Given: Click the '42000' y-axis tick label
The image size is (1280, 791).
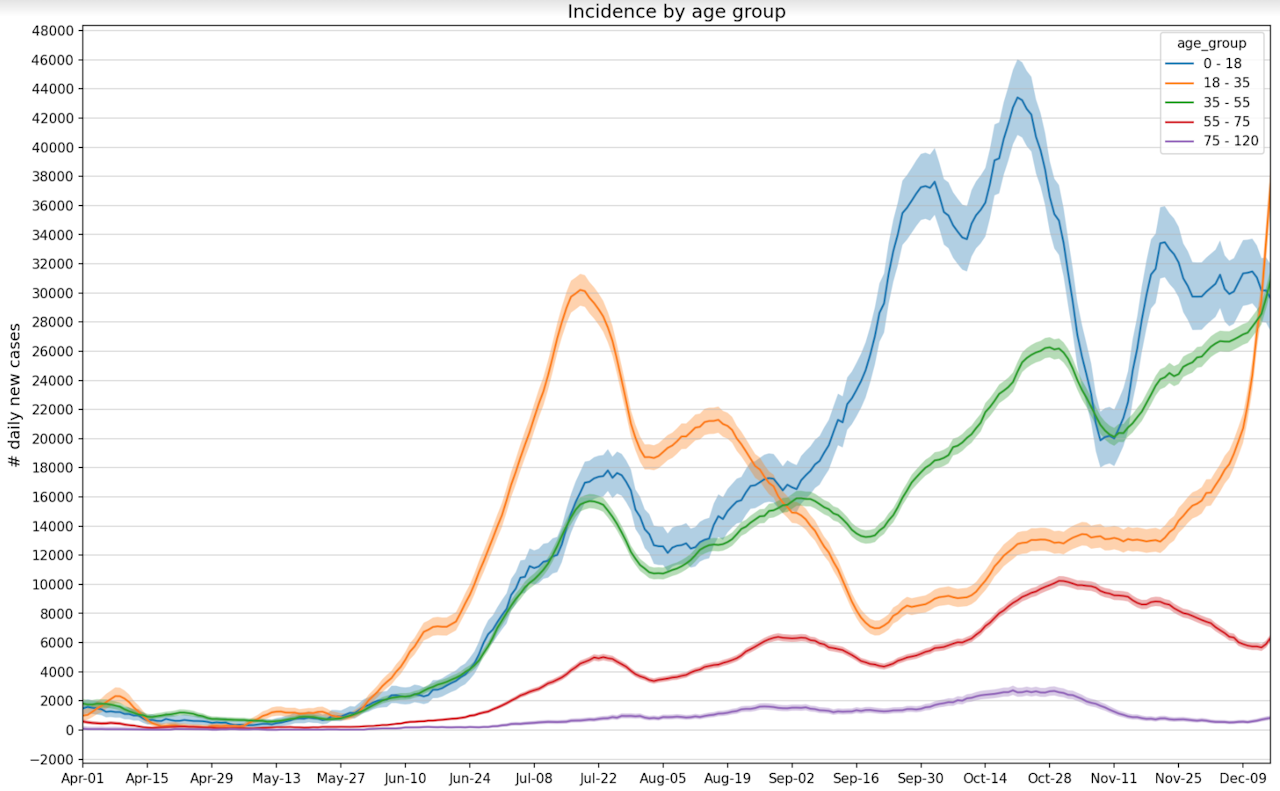Looking at the screenshot, I should [53, 118].
